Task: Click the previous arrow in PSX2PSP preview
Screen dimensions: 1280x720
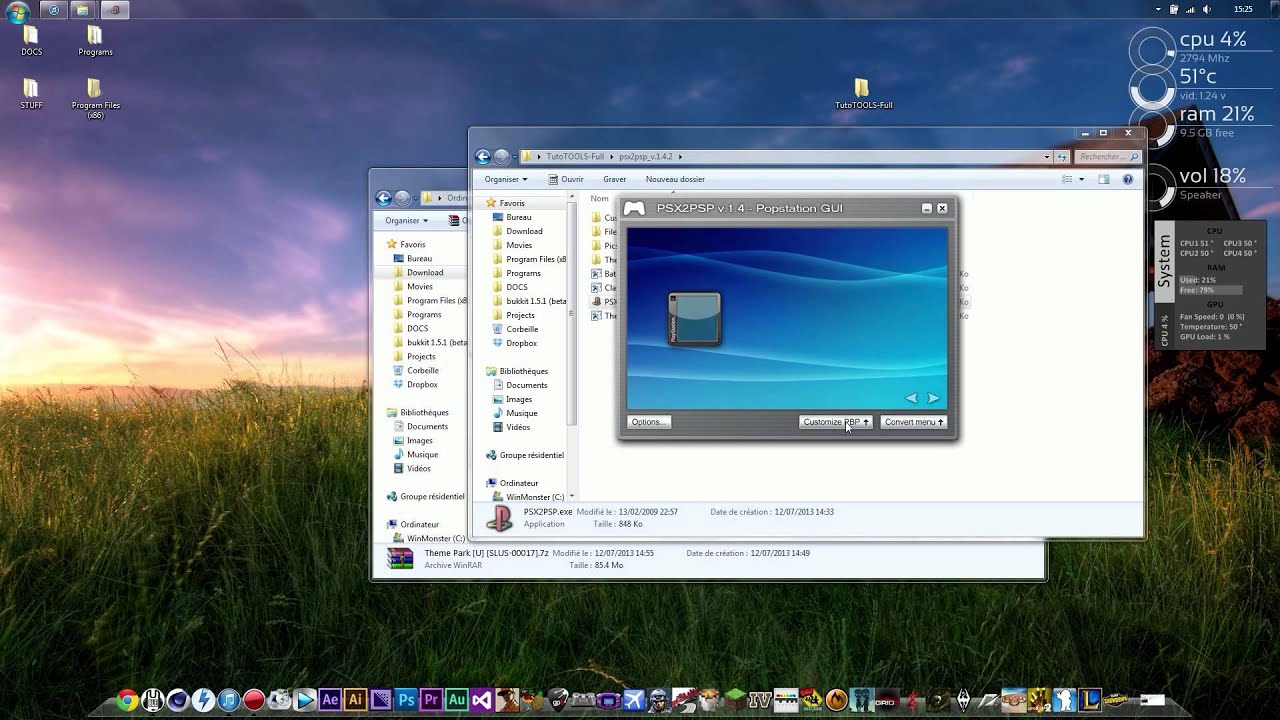Action: click(x=911, y=398)
